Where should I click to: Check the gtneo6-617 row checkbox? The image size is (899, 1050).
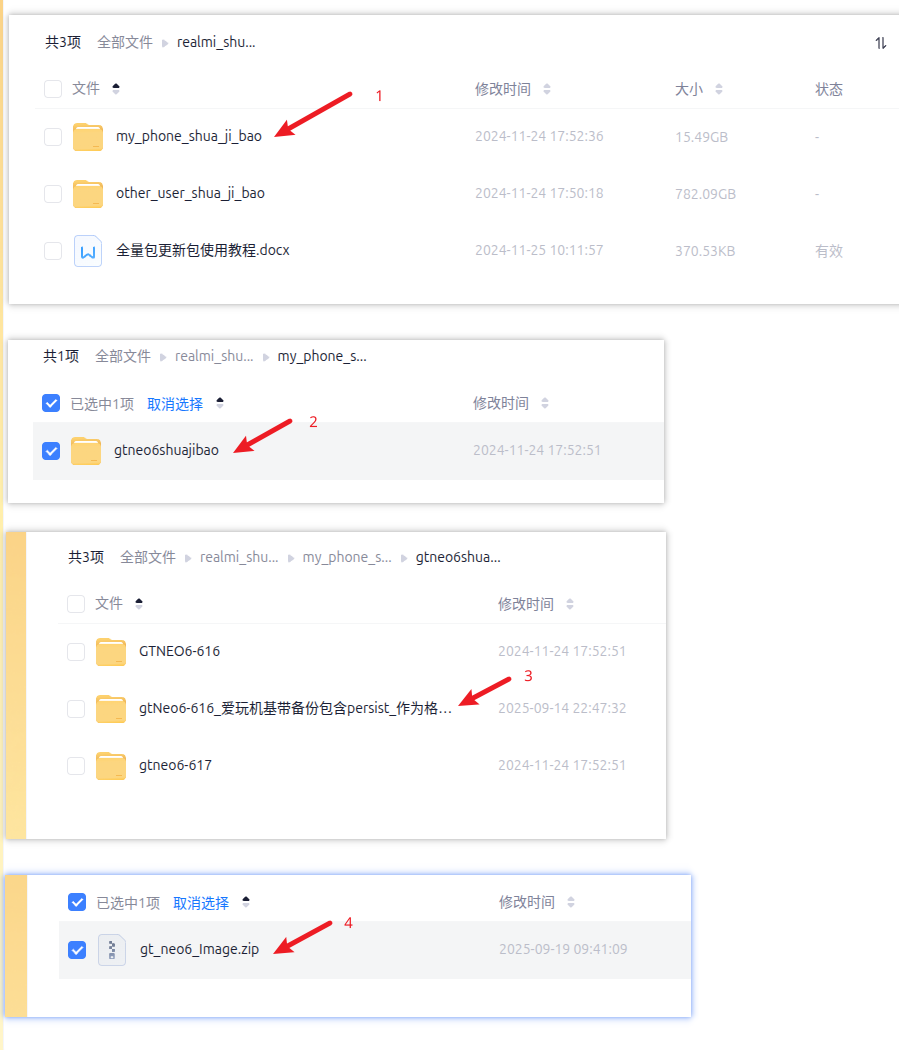tap(76, 765)
